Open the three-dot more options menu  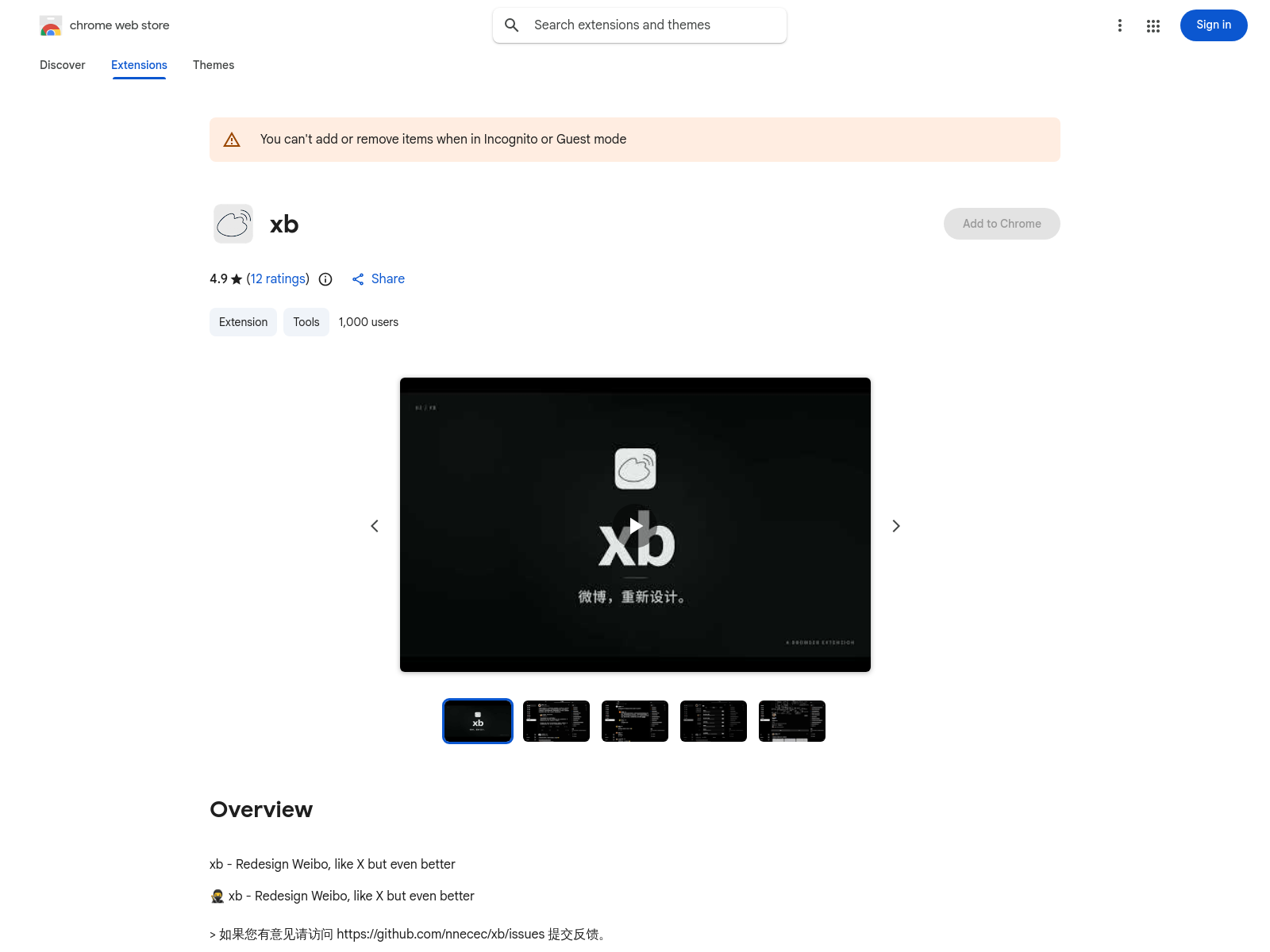click(x=1120, y=25)
